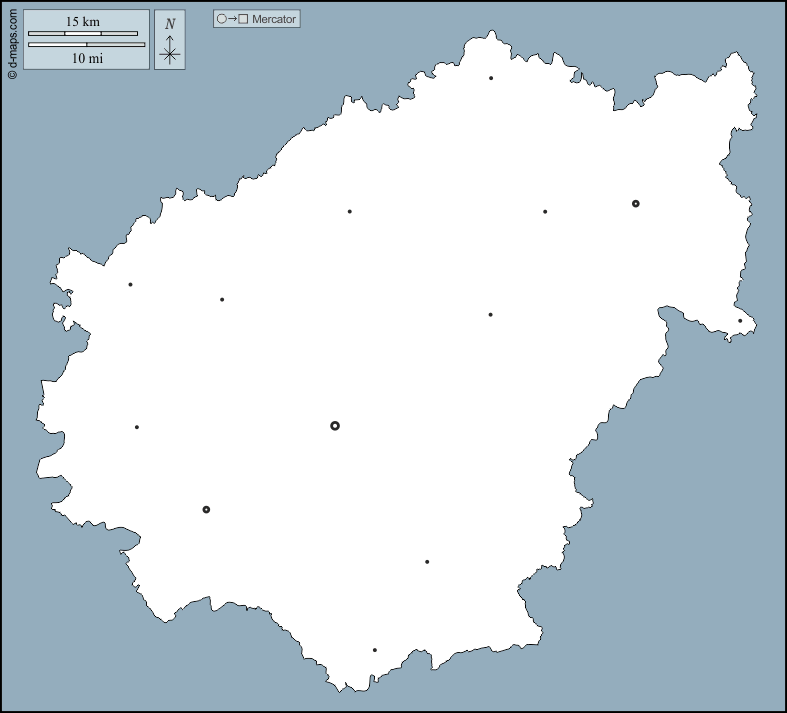The width and height of the screenshot is (787, 713).
Task: Click the 10 mi scale label
Action: 87,58
